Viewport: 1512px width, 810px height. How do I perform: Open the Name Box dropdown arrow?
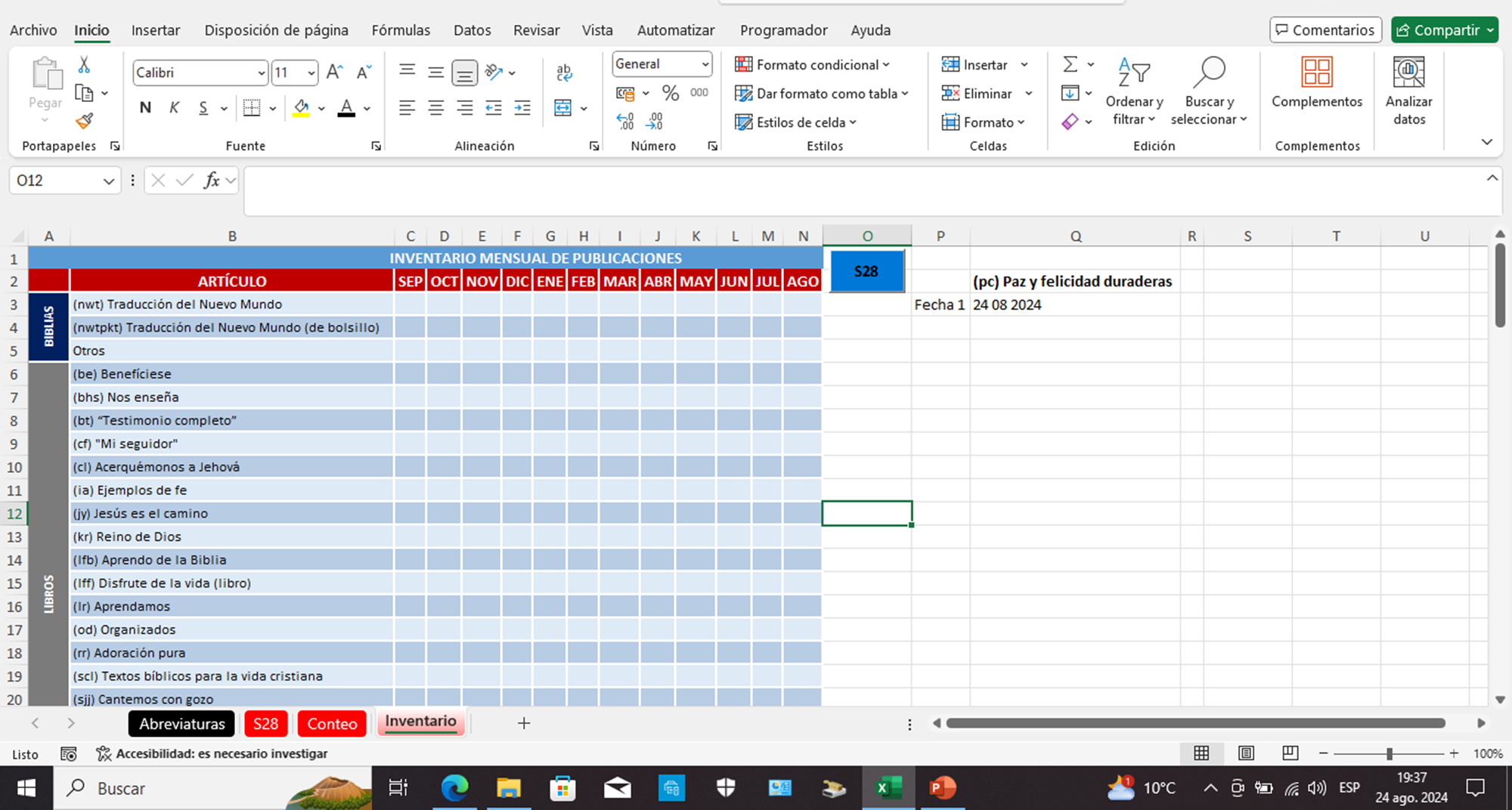coord(108,181)
